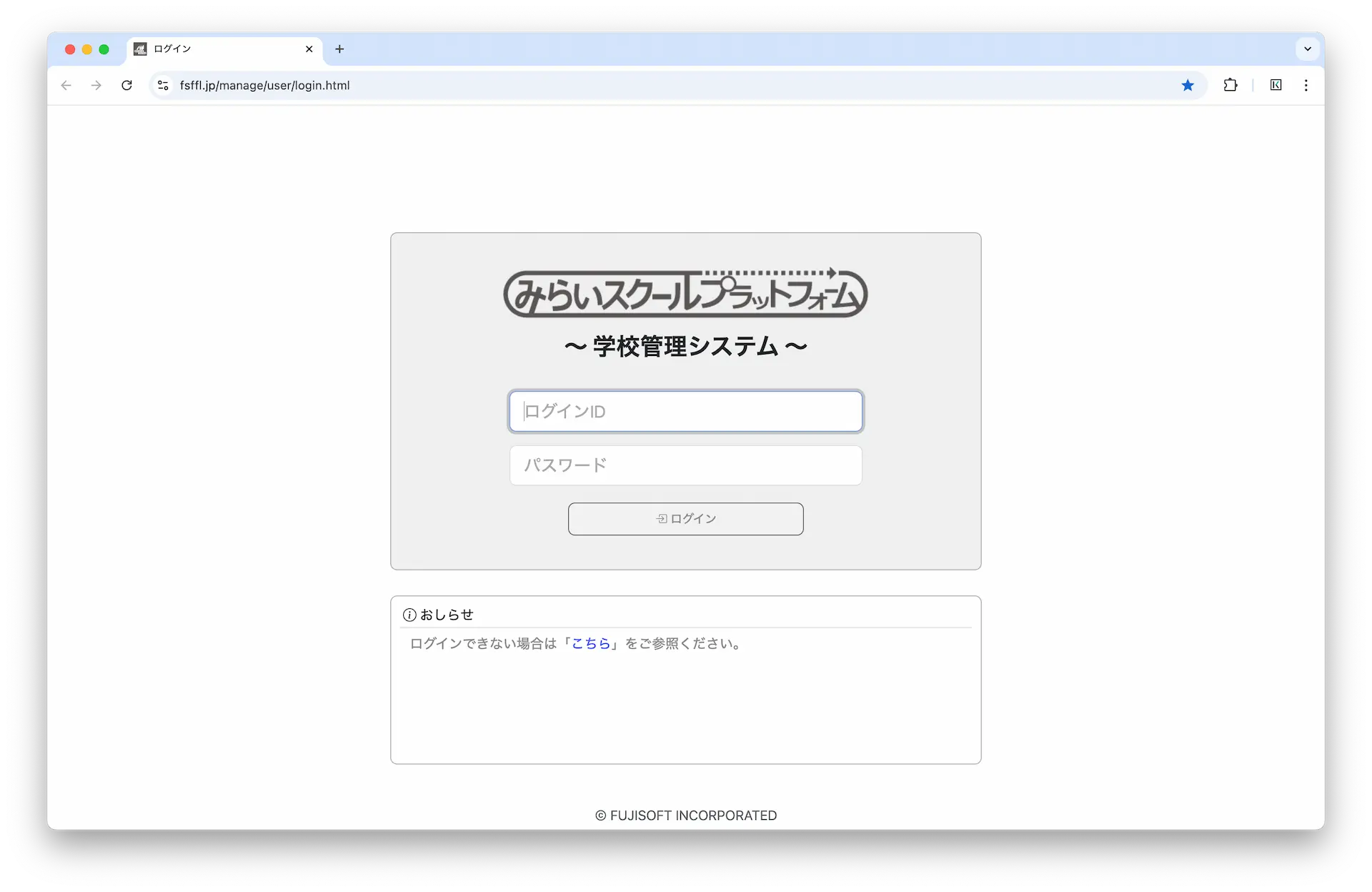This screenshot has height=892, width=1372.
Task: Expand the tab search dropdown
Action: [1308, 49]
